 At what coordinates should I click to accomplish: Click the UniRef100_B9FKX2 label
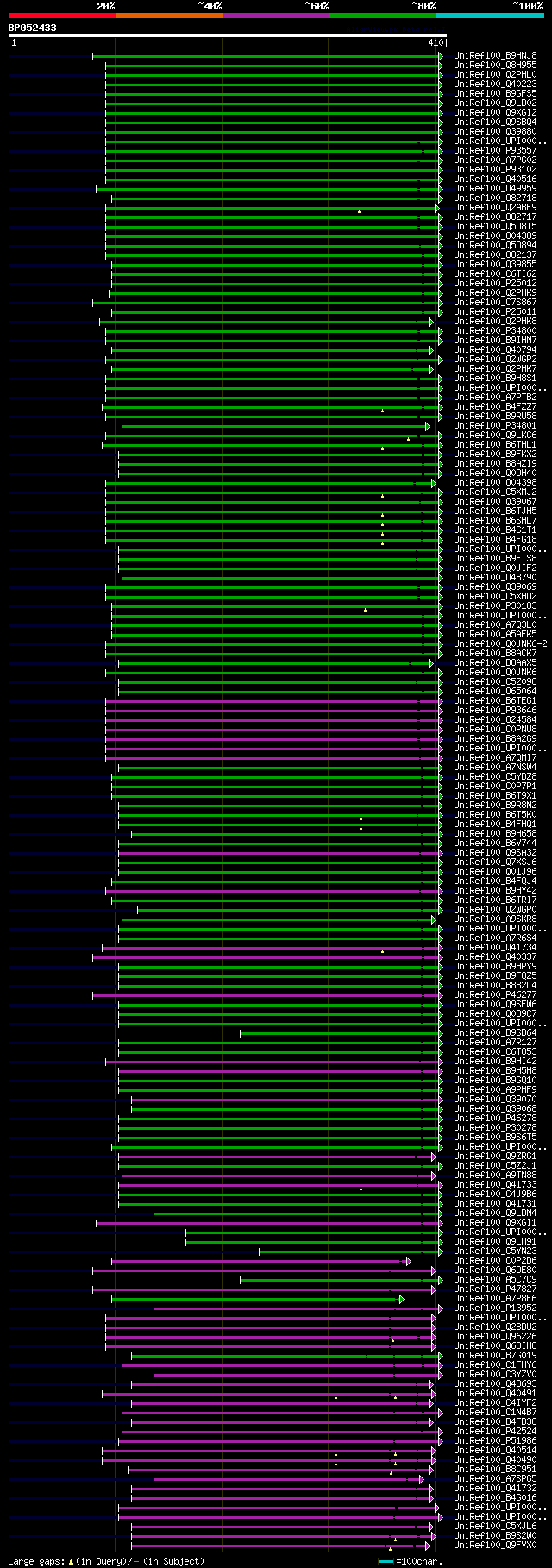[495, 455]
